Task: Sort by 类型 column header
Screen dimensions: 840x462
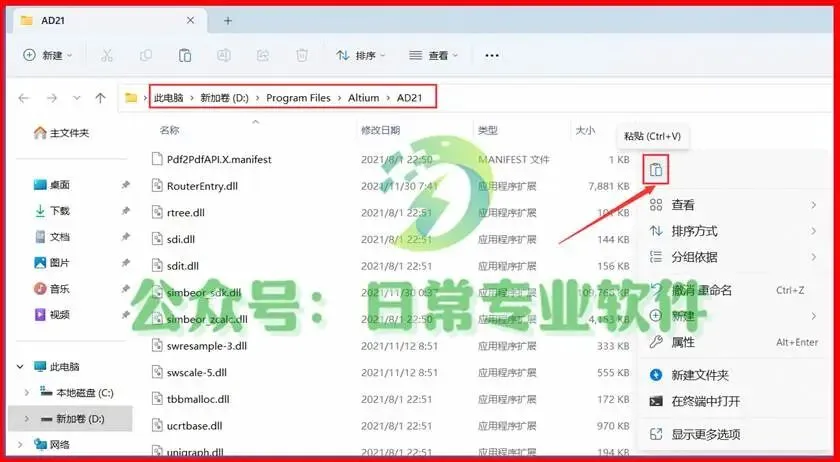Action: pos(488,130)
